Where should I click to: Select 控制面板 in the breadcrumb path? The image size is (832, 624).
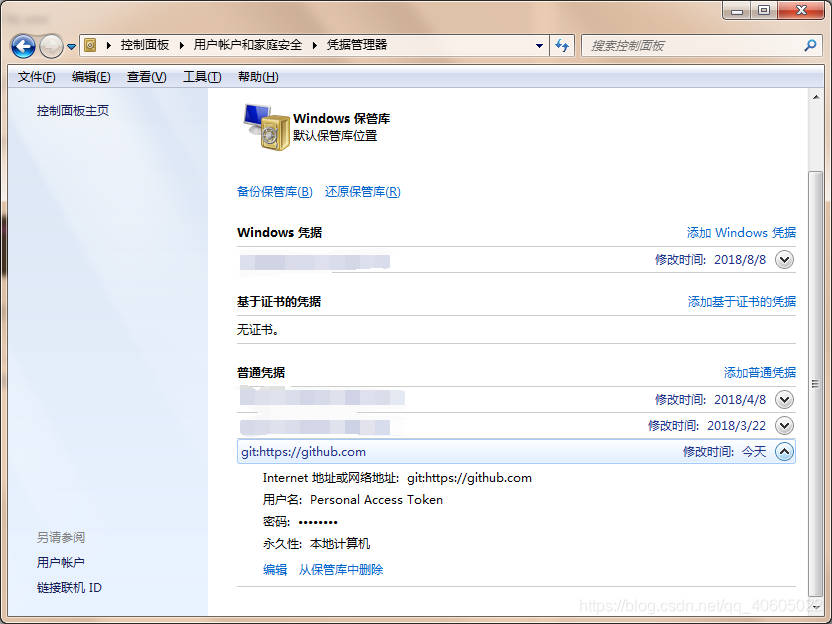(x=144, y=45)
